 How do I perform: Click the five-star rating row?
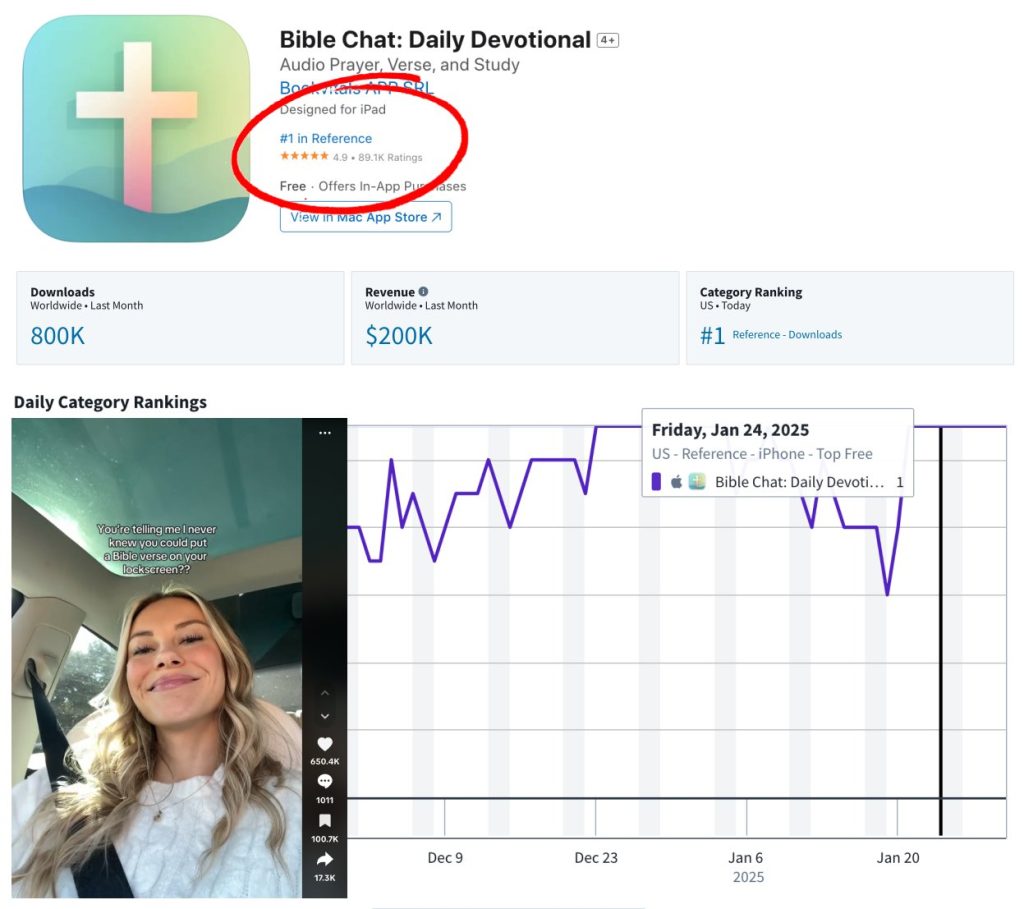click(x=304, y=157)
